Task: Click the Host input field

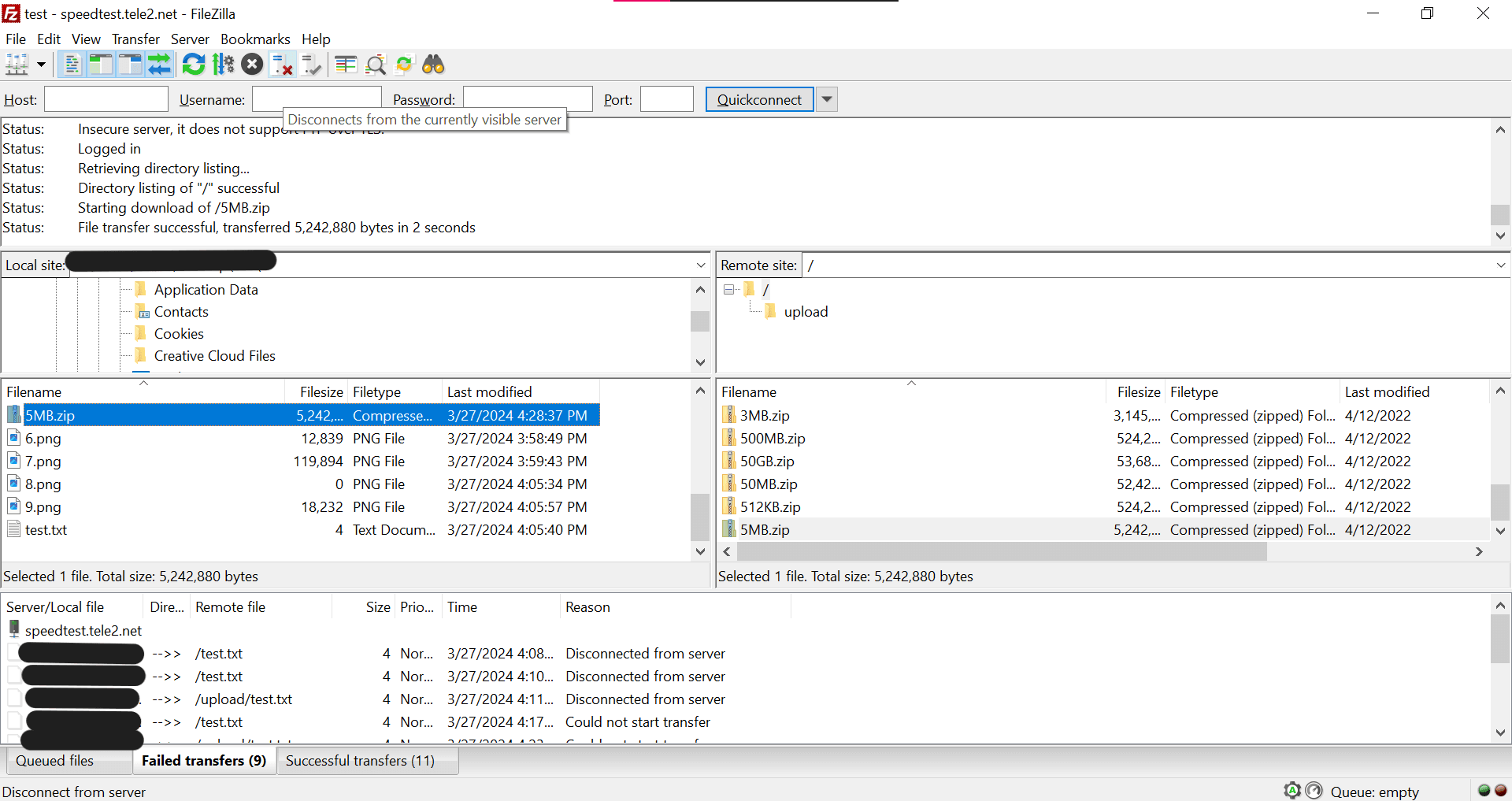Action: (106, 99)
